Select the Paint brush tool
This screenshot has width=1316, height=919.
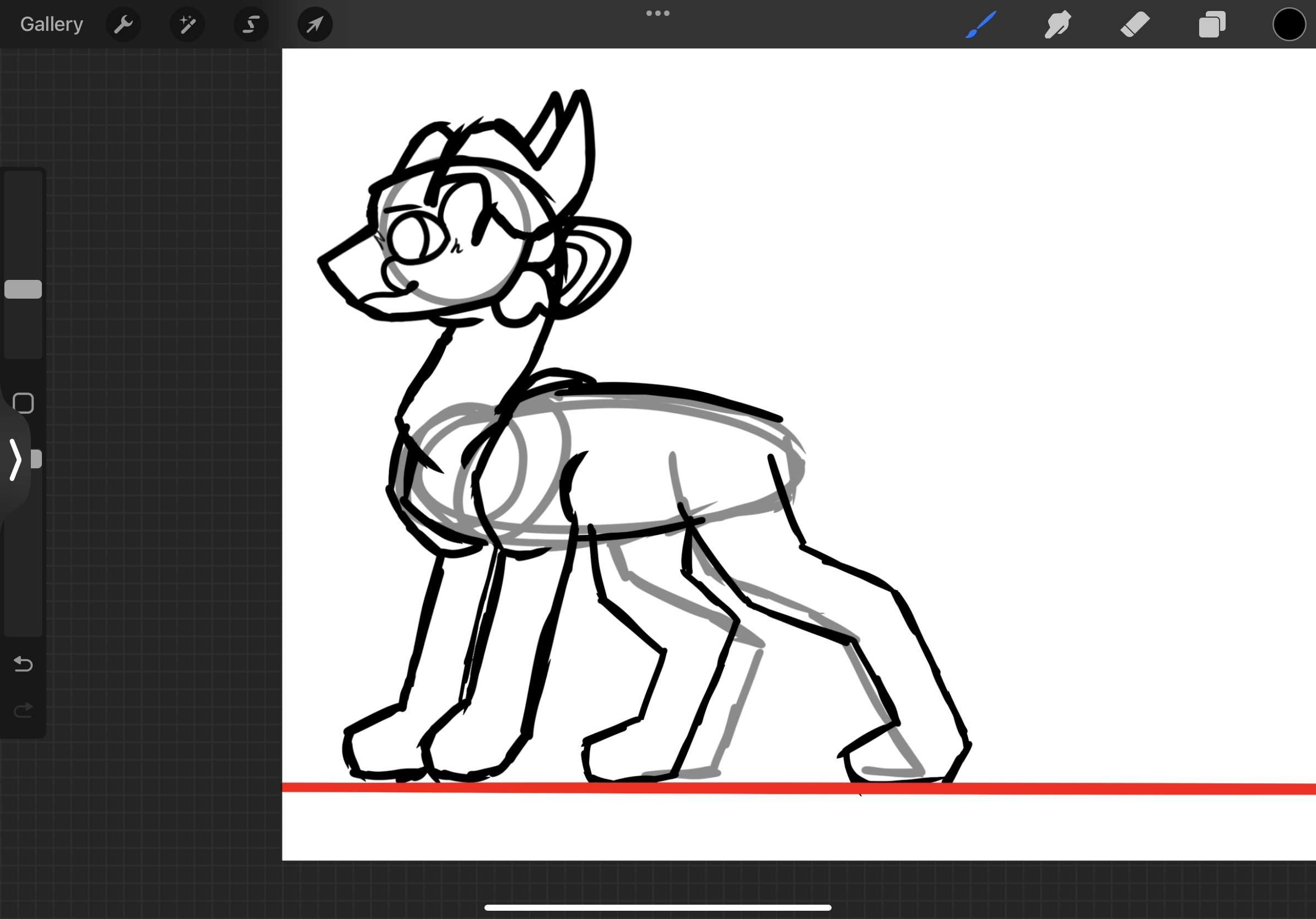click(x=980, y=24)
